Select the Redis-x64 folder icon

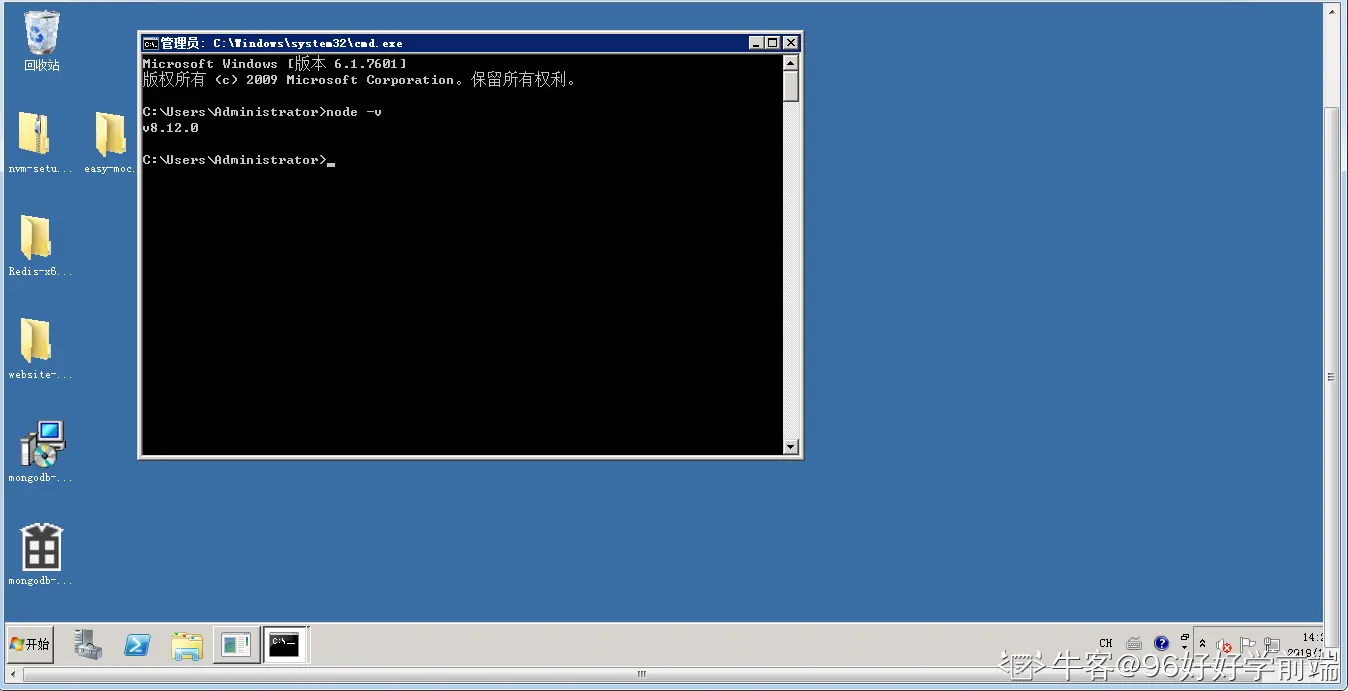(40, 246)
